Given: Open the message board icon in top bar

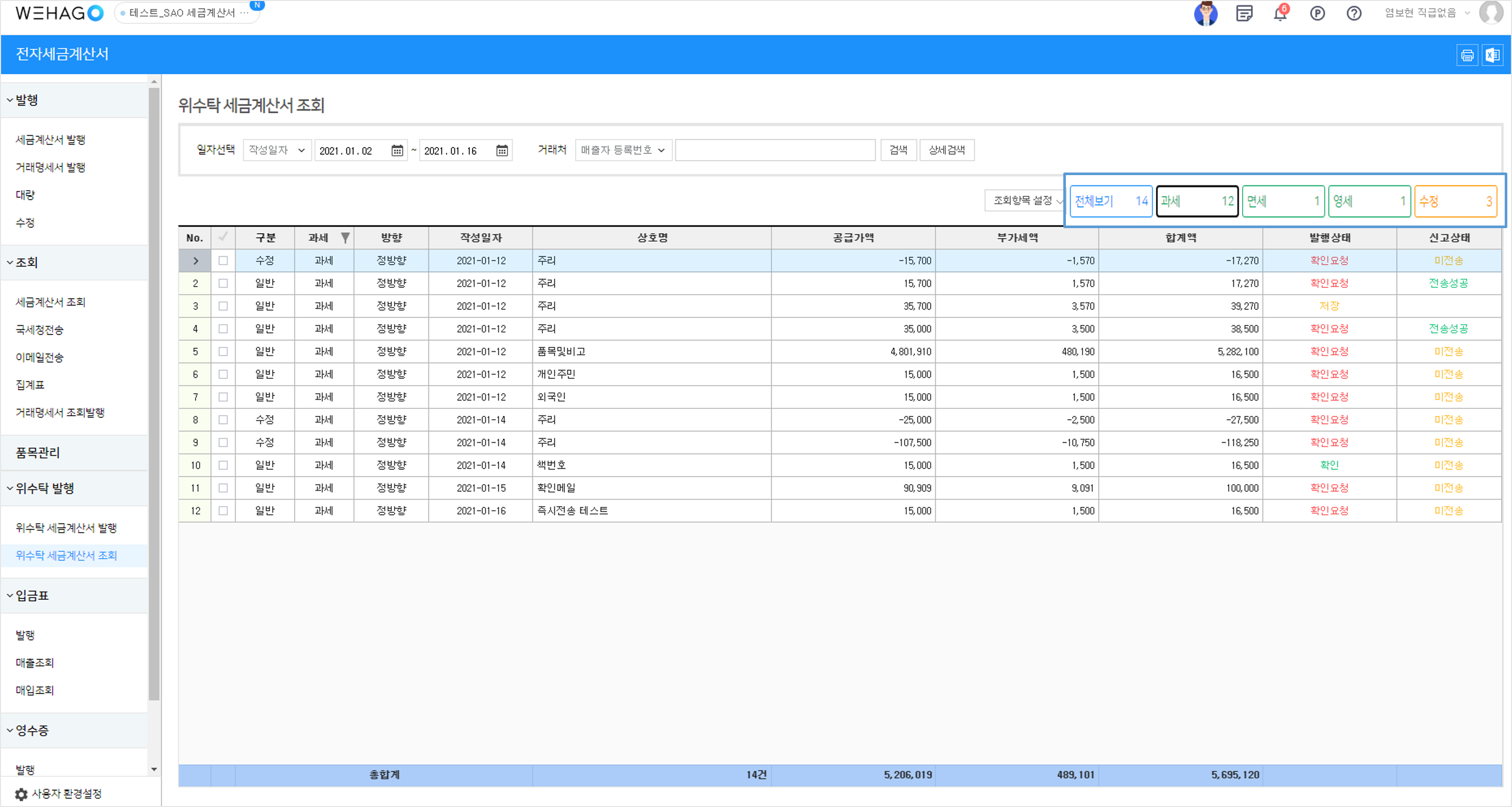Looking at the screenshot, I should click(1244, 13).
